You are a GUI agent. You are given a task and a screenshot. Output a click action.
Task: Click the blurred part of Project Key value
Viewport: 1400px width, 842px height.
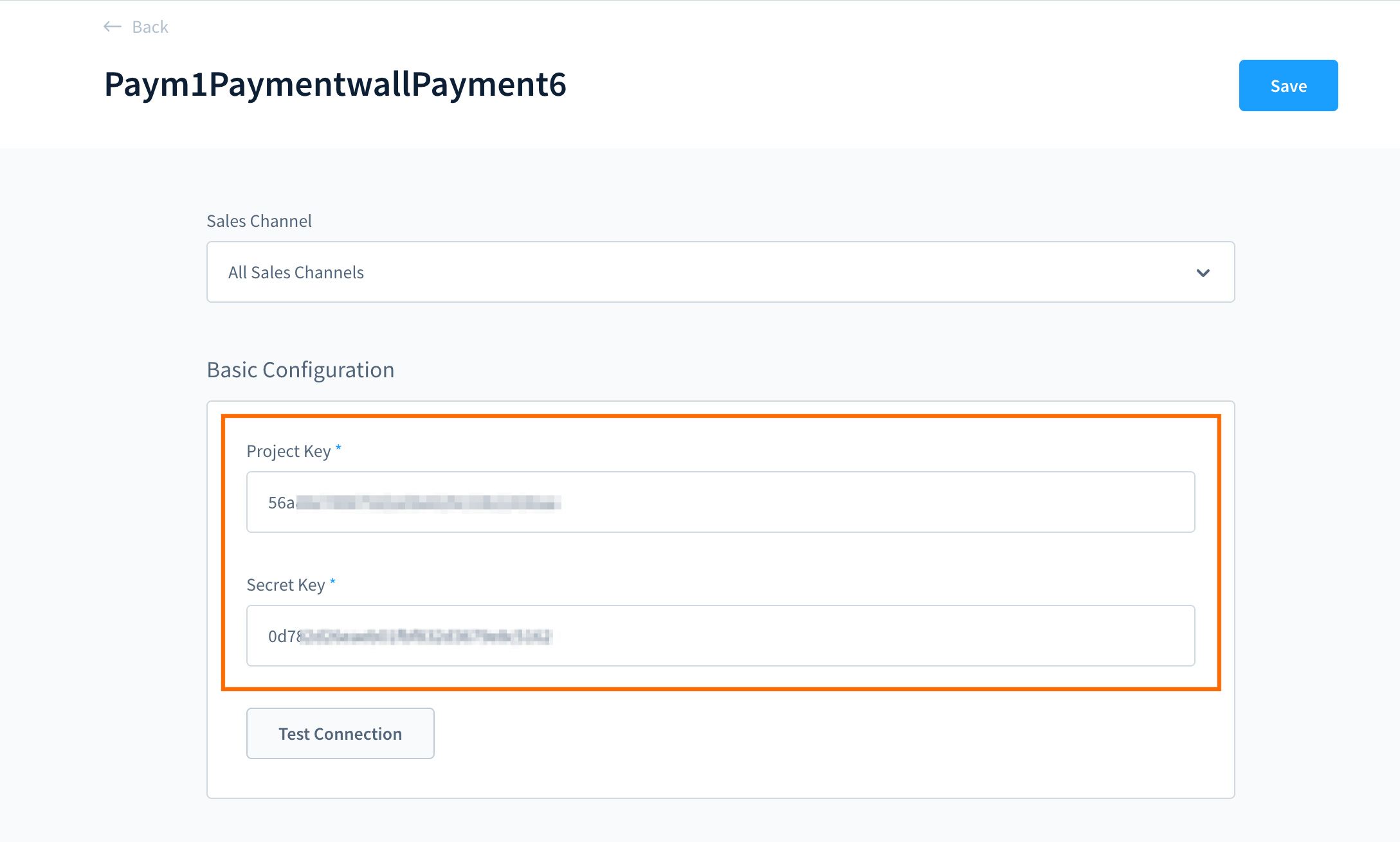(x=428, y=503)
